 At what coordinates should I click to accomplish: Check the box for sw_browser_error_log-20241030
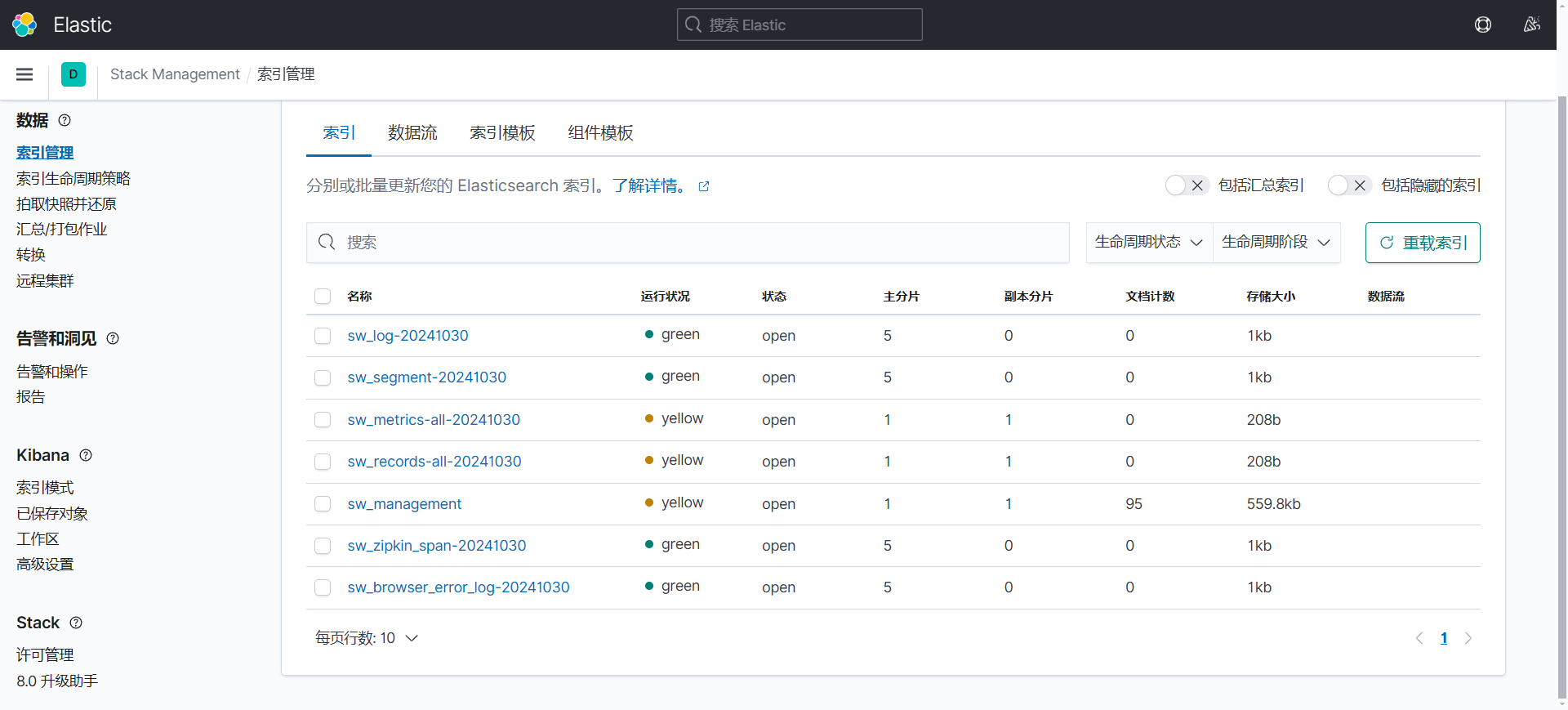[323, 587]
